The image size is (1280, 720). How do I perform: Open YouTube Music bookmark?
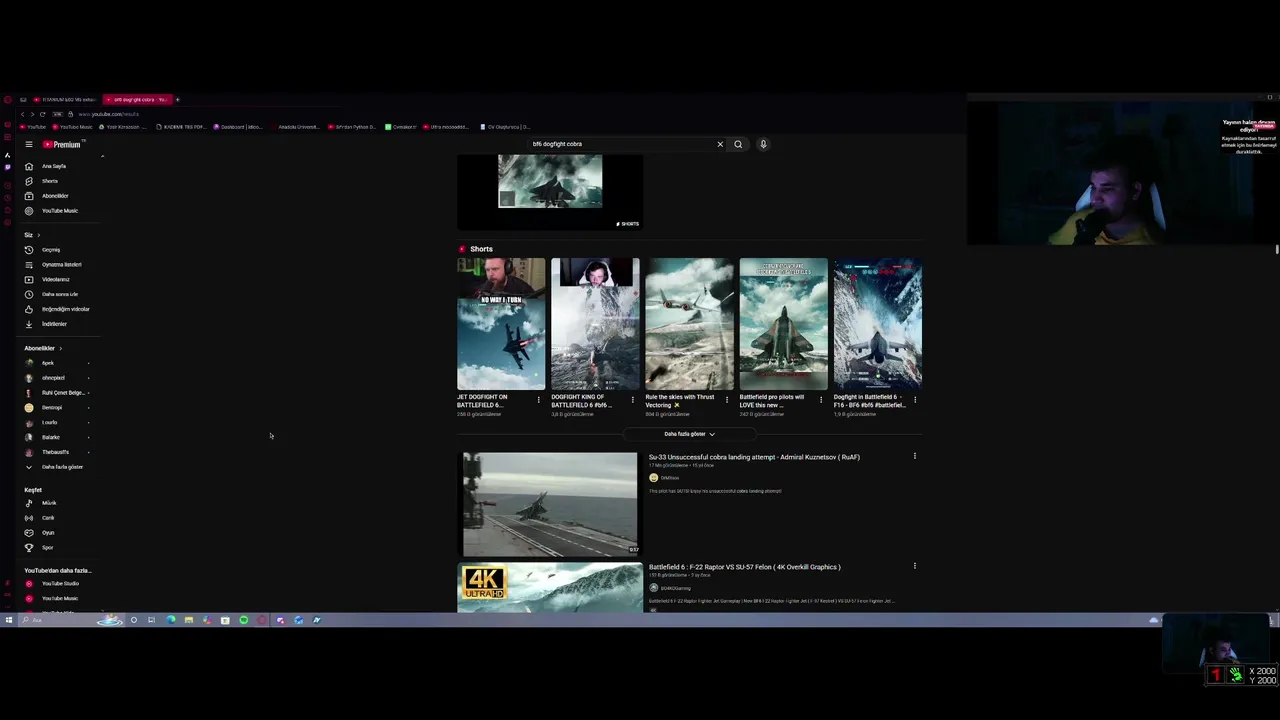(x=71, y=127)
